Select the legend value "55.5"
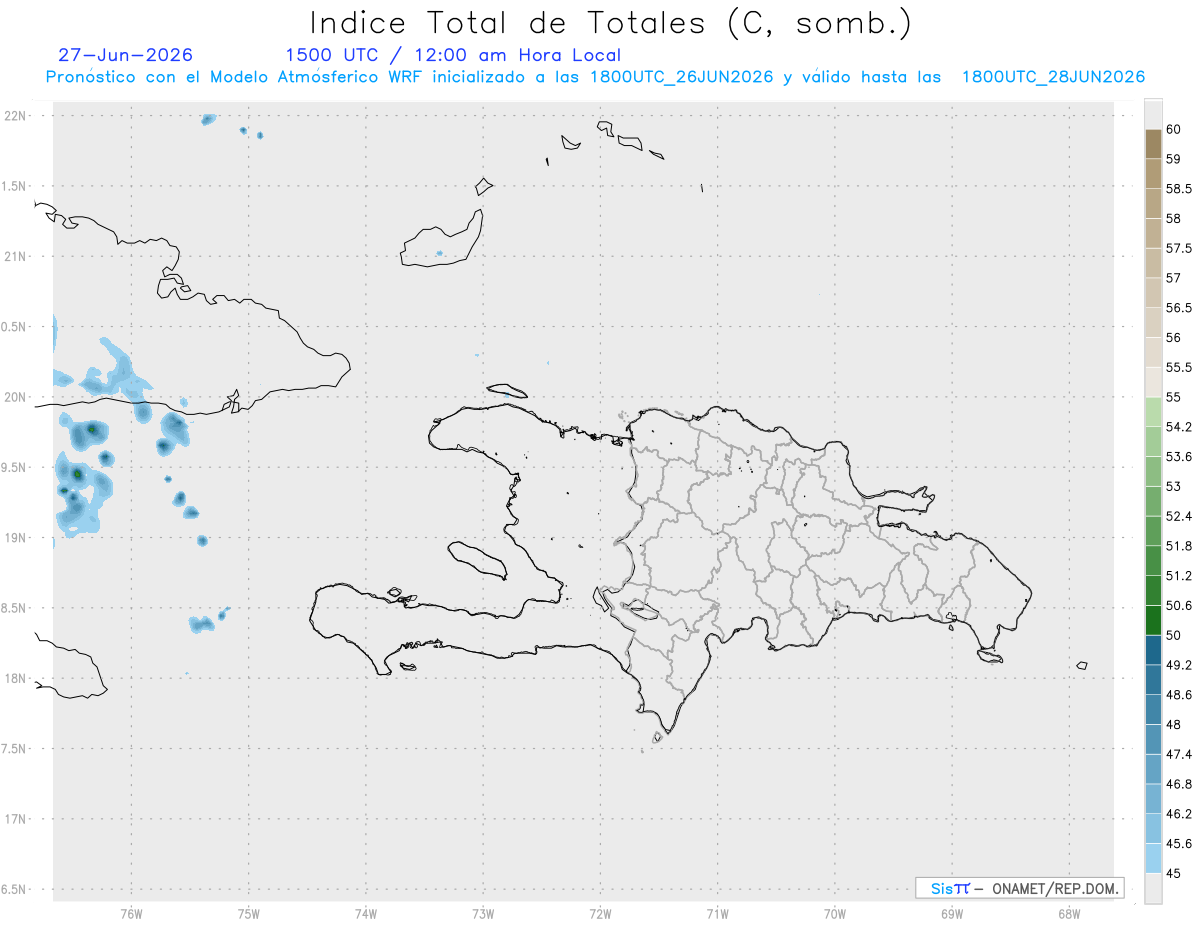The width and height of the screenshot is (1200, 927). point(1179,368)
